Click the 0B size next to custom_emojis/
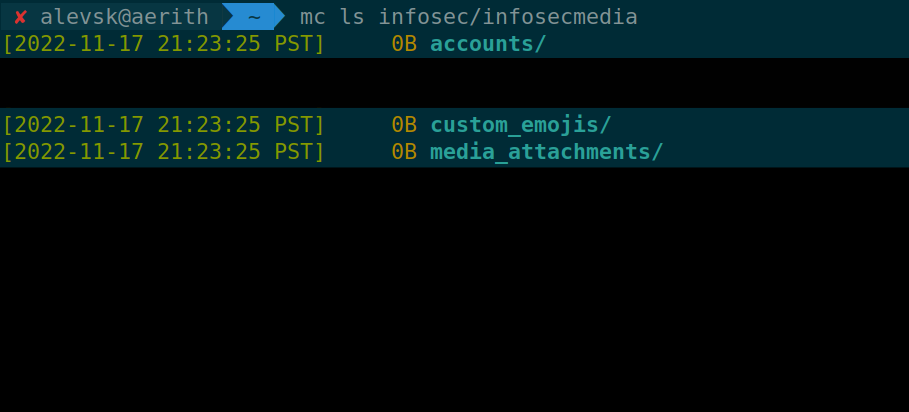The image size is (909, 412). tap(404, 125)
